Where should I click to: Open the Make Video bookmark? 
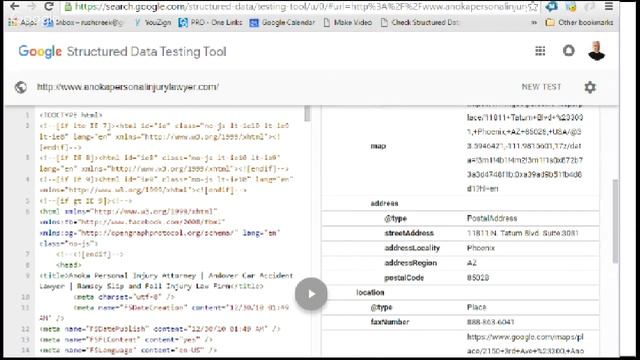coord(348,22)
